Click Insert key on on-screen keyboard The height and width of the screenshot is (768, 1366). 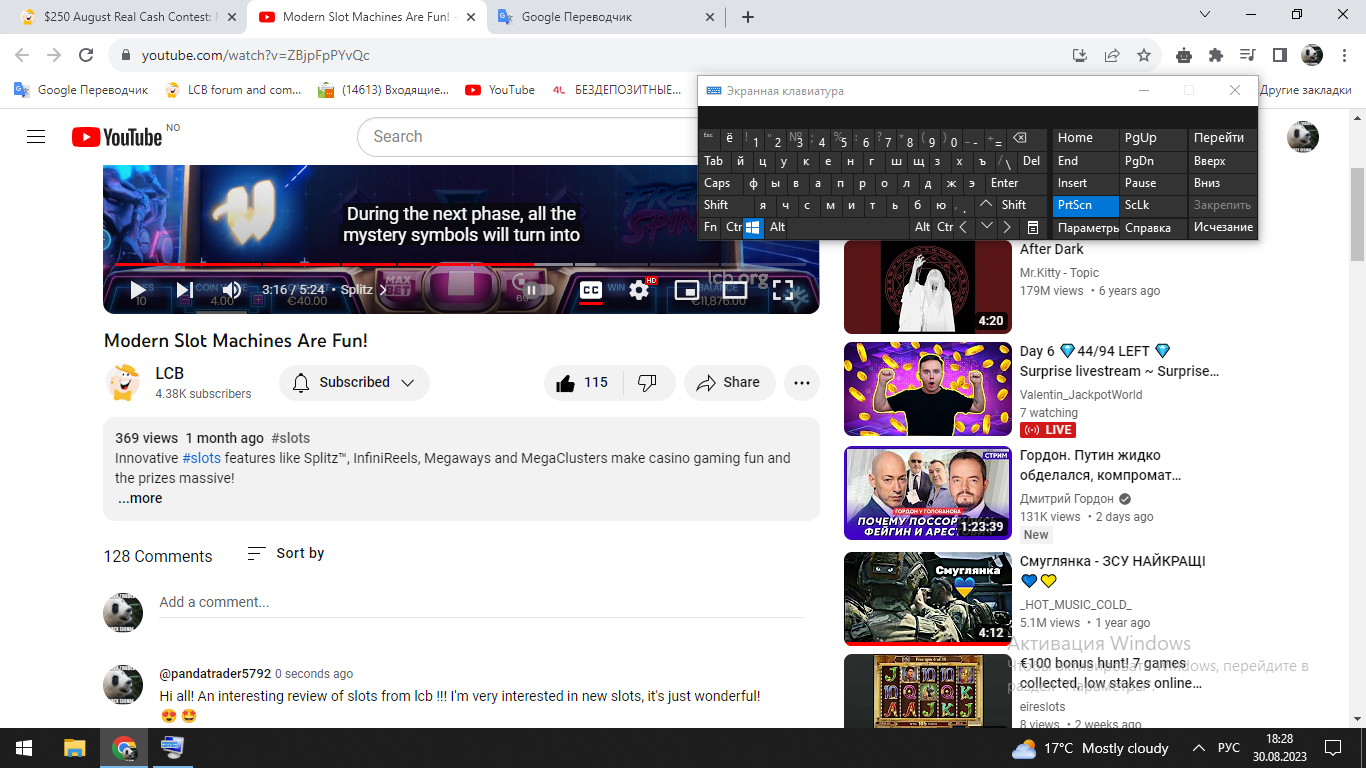click(x=1086, y=183)
